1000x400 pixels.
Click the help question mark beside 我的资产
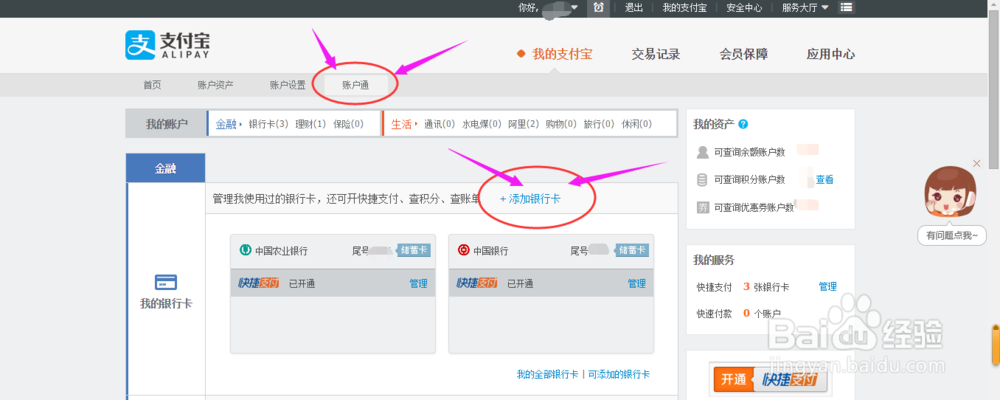click(743, 124)
